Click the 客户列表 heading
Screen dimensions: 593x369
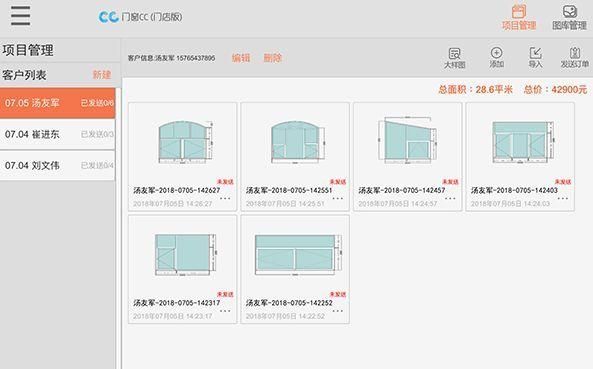coord(24,75)
